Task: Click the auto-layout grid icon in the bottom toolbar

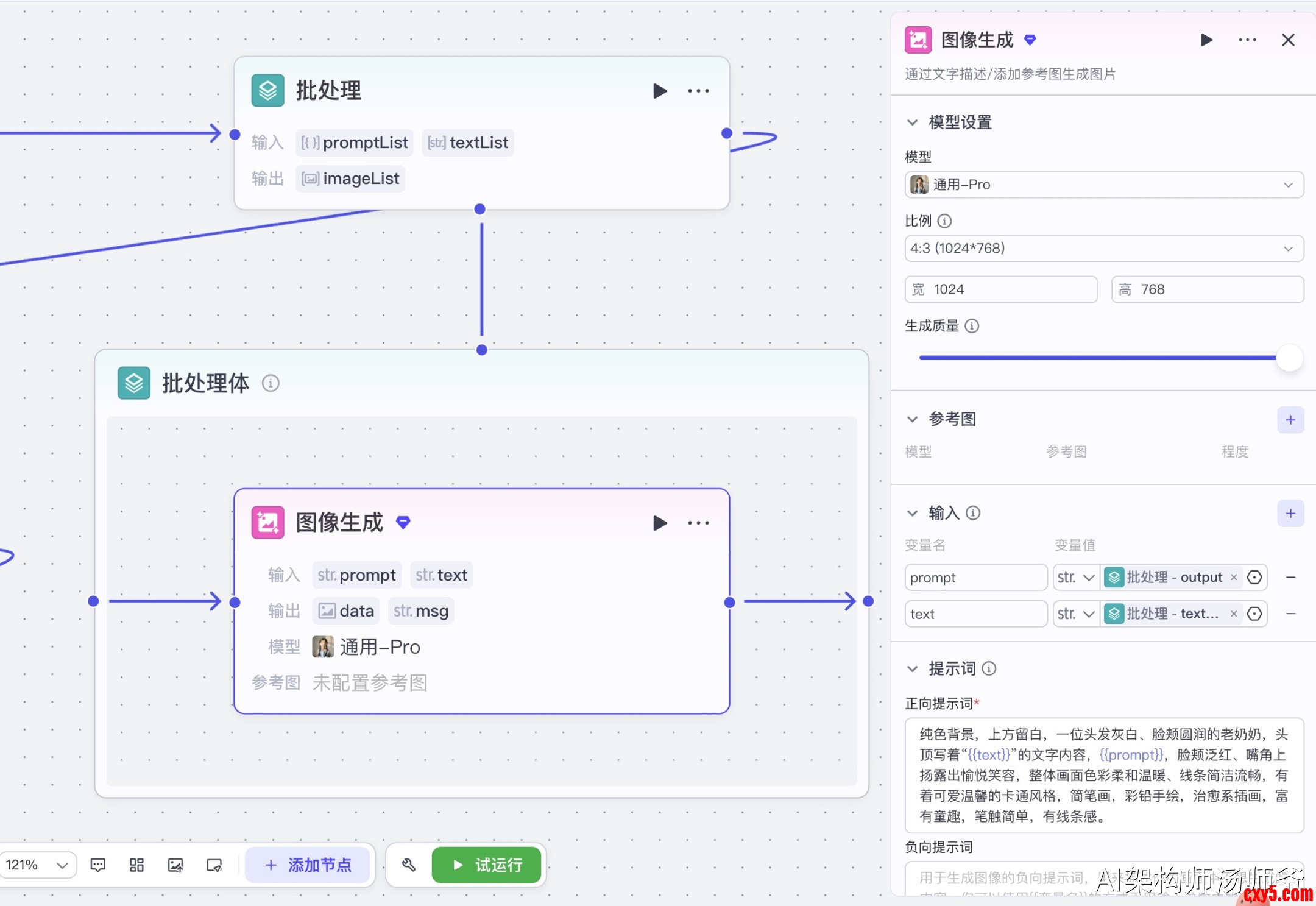Action: pos(136,865)
